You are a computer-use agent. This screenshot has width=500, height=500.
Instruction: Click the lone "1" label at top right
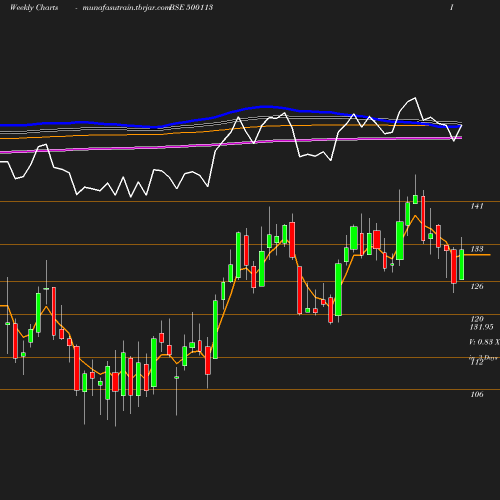pos(452,7)
